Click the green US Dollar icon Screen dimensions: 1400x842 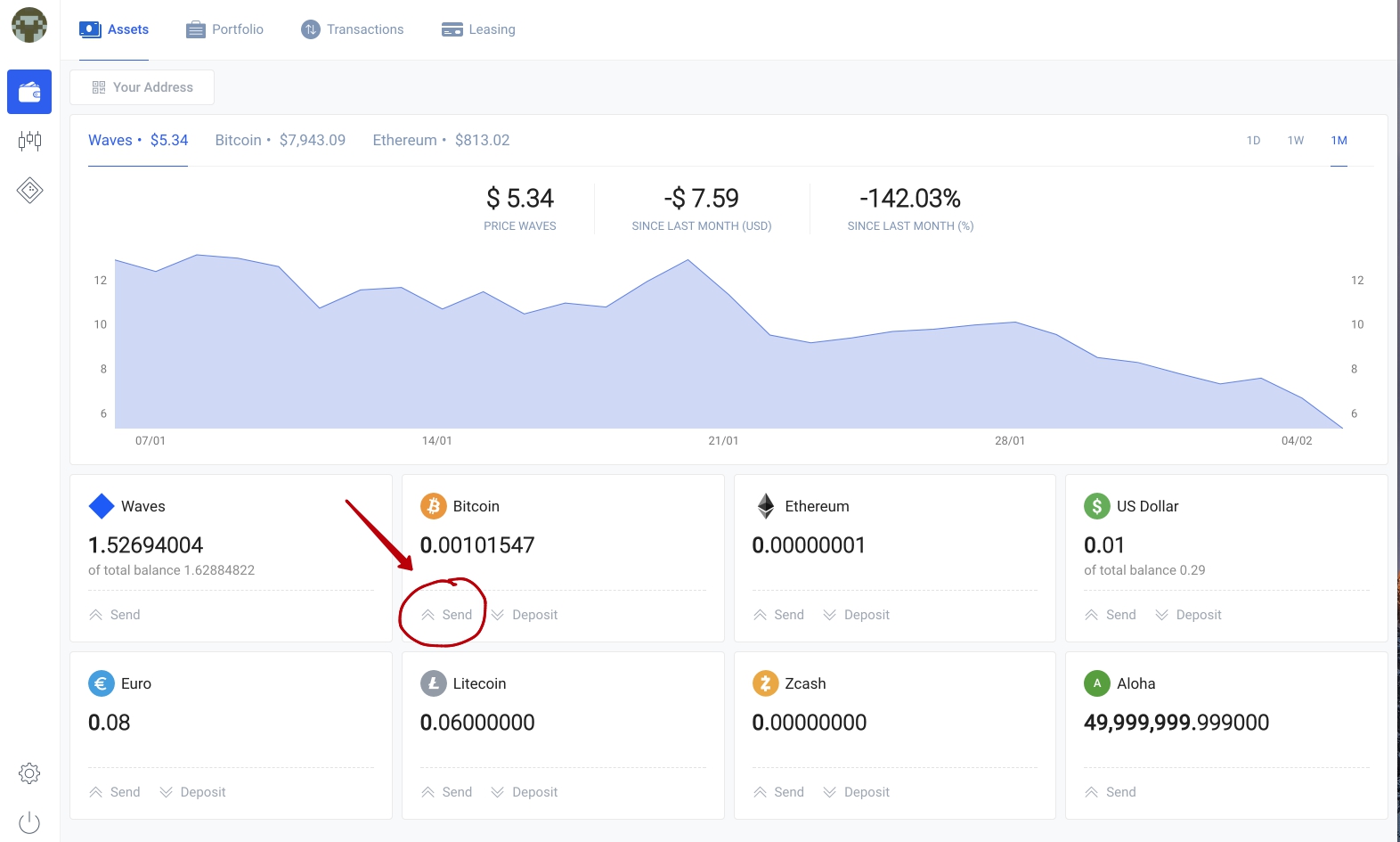tap(1096, 506)
